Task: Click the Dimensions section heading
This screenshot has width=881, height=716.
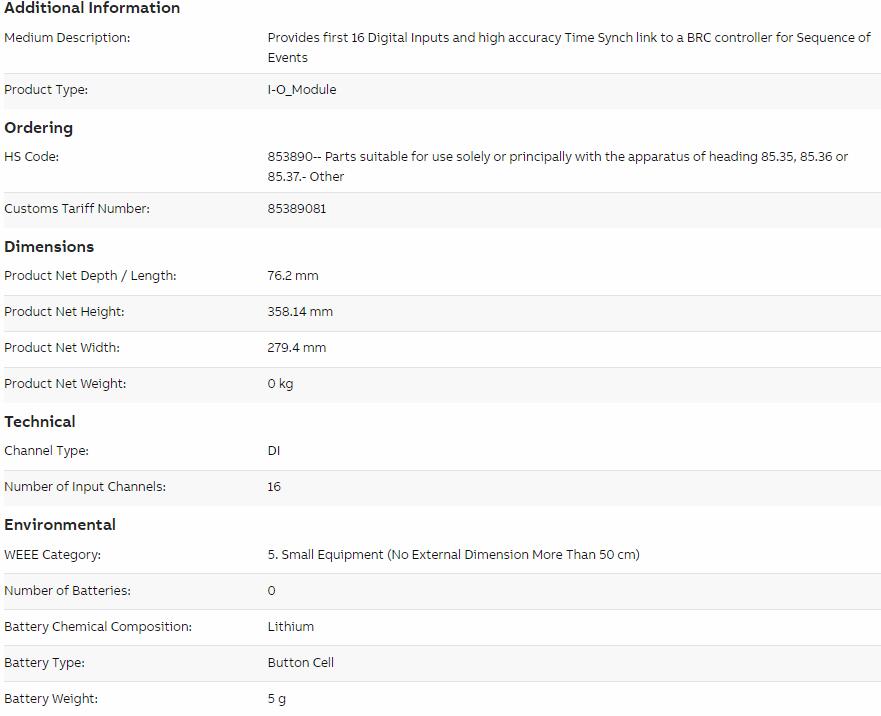Action: [x=49, y=247]
